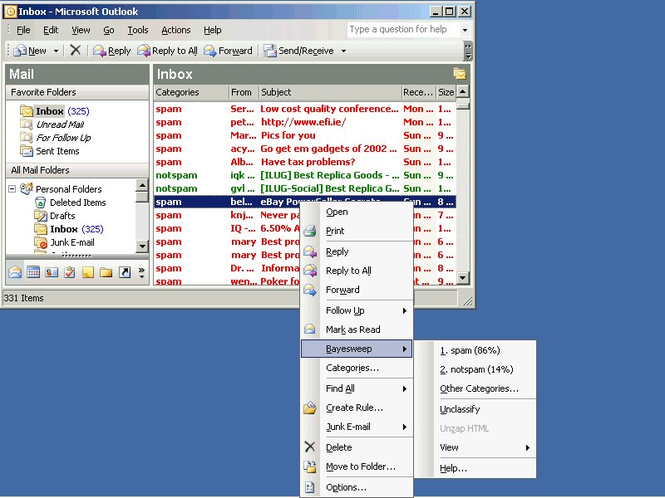Choose Print in context menu
This screenshot has width=665, height=498.
coord(357,231)
